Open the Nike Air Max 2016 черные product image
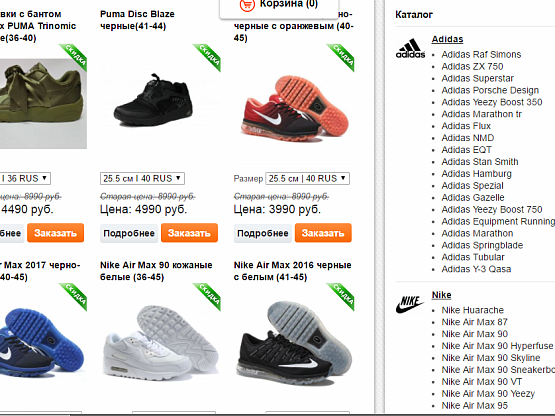This screenshot has height=416, width=555. pos(294,343)
